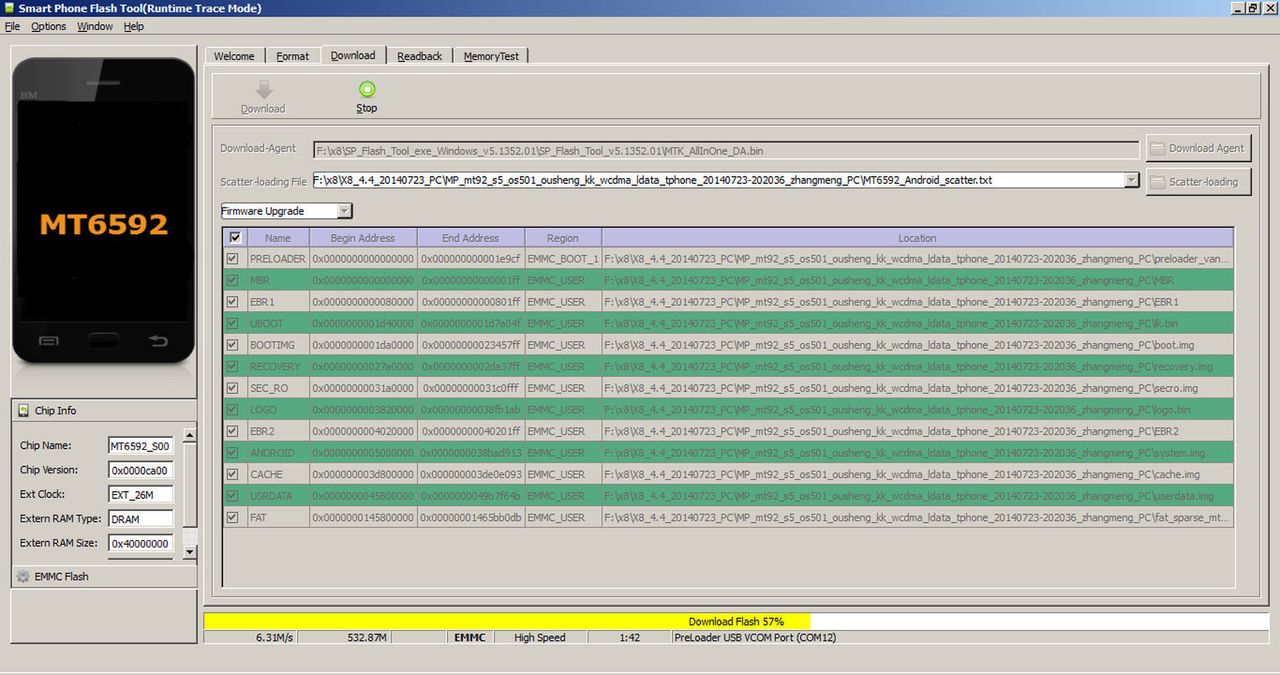The height and width of the screenshot is (675, 1280).
Task: Switch to the Format tab
Action: [x=293, y=56]
